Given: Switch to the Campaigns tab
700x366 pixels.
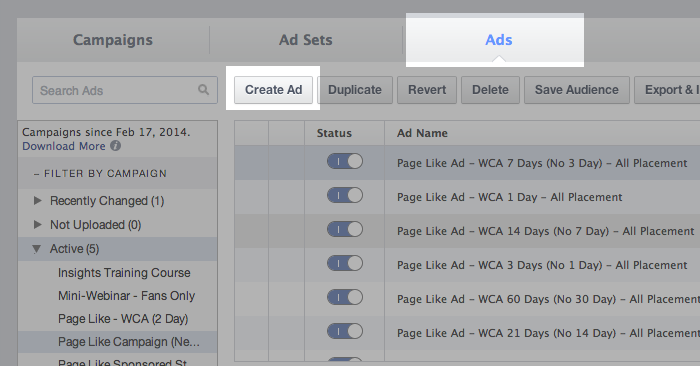Looking at the screenshot, I should pyautogui.click(x=113, y=40).
